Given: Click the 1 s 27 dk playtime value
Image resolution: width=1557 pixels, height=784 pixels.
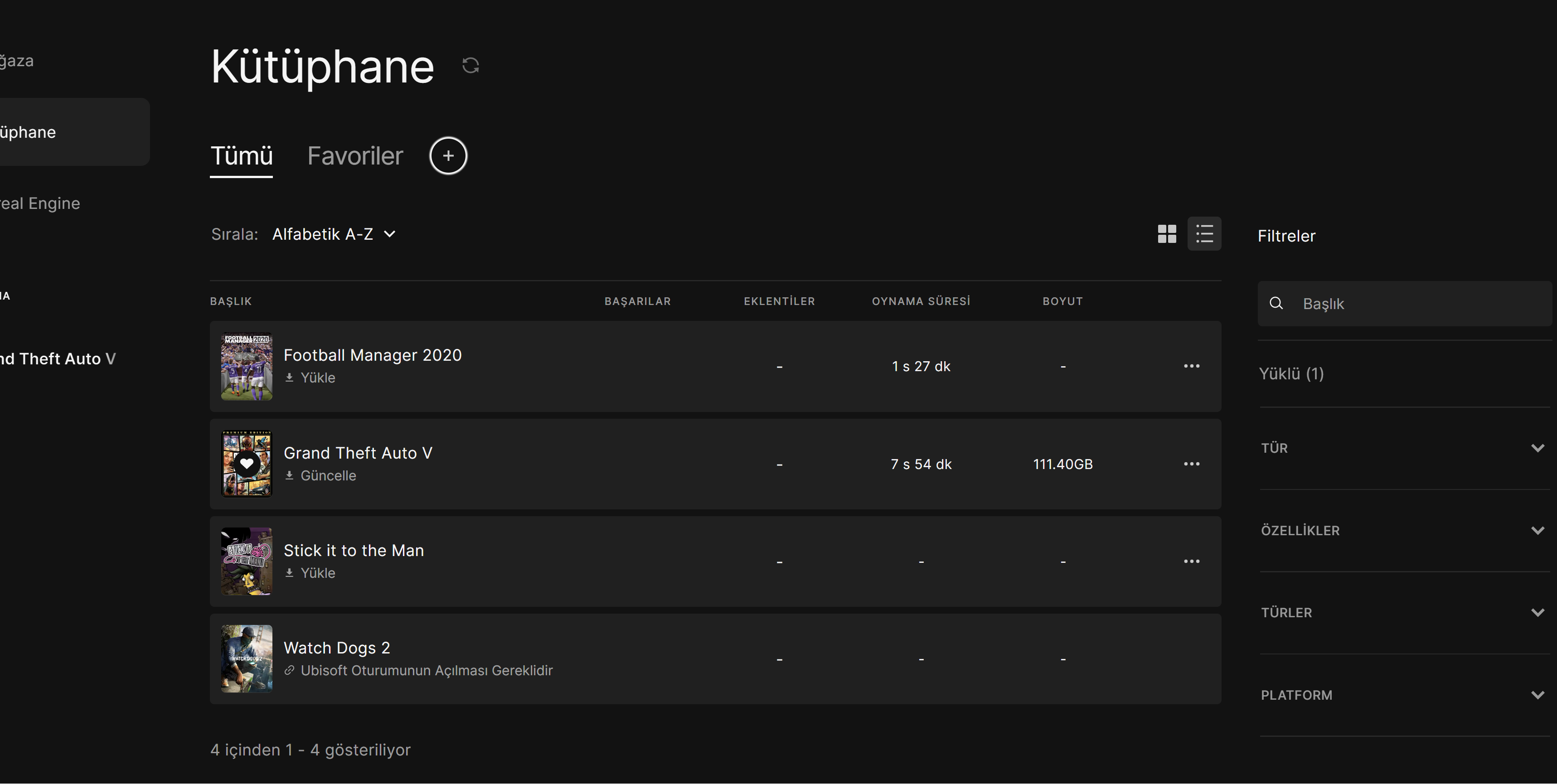Looking at the screenshot, I should click(921, 366).
